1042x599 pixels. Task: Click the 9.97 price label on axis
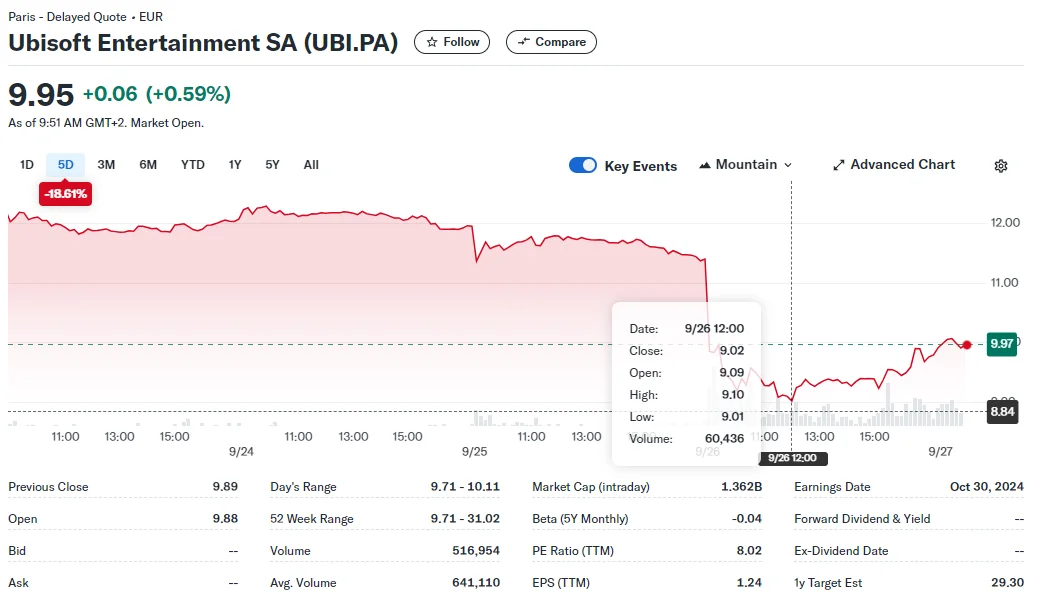1002,344
